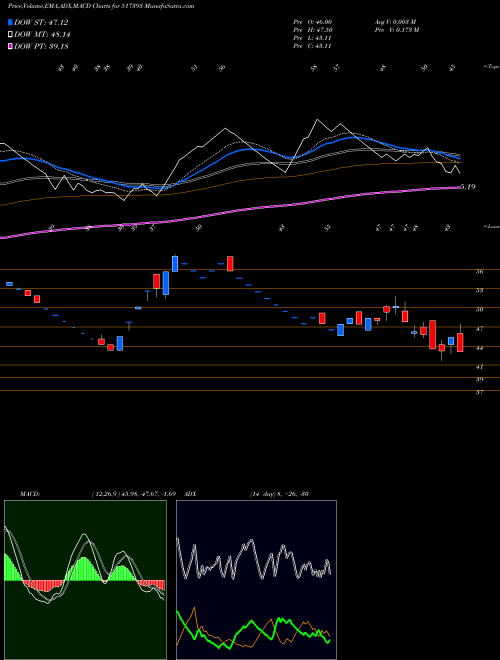Select the 'DOW MT: 48.14' legend text
This screenshot has height=660, width=500.
click(x=41, y=35)
